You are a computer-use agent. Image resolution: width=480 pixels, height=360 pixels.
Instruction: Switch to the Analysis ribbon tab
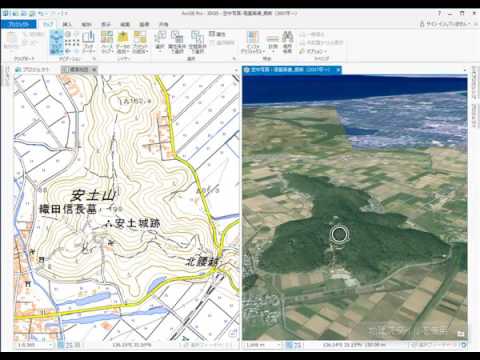(86, 24)
